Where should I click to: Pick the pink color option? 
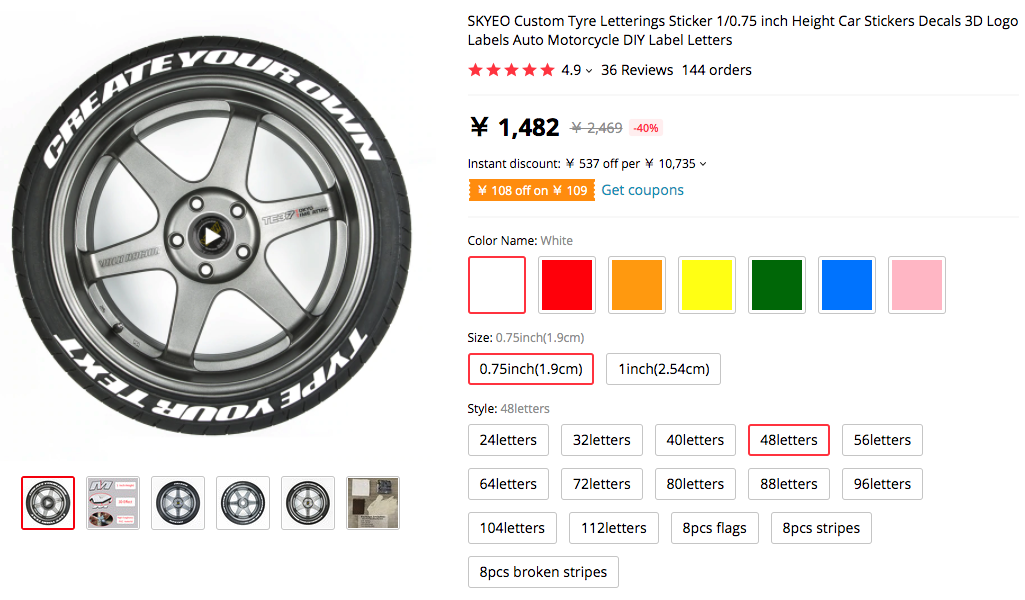coord(916,284)
